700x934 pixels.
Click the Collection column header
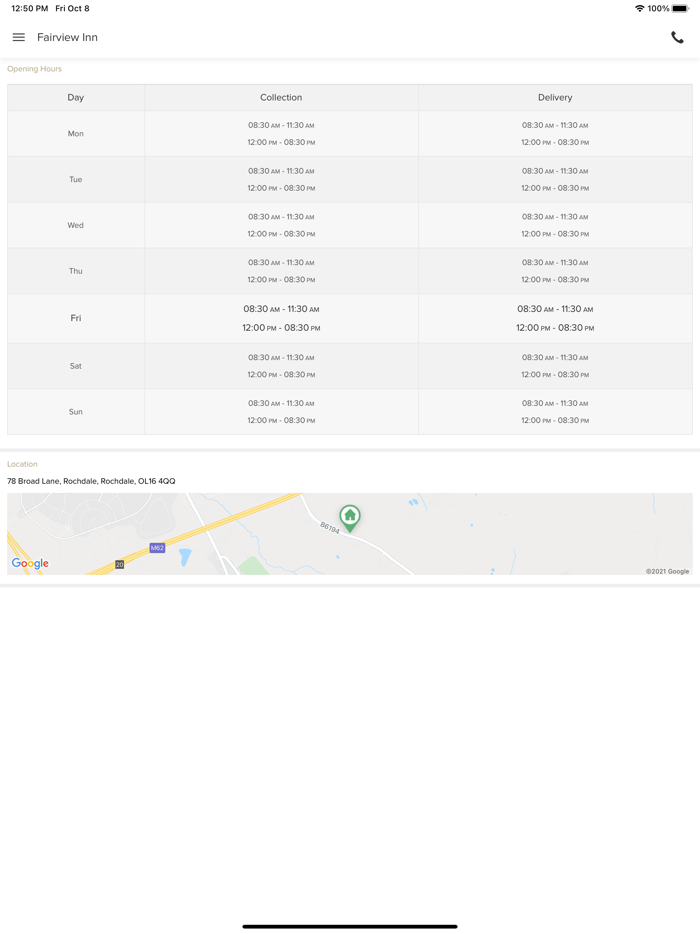(281, 98)
